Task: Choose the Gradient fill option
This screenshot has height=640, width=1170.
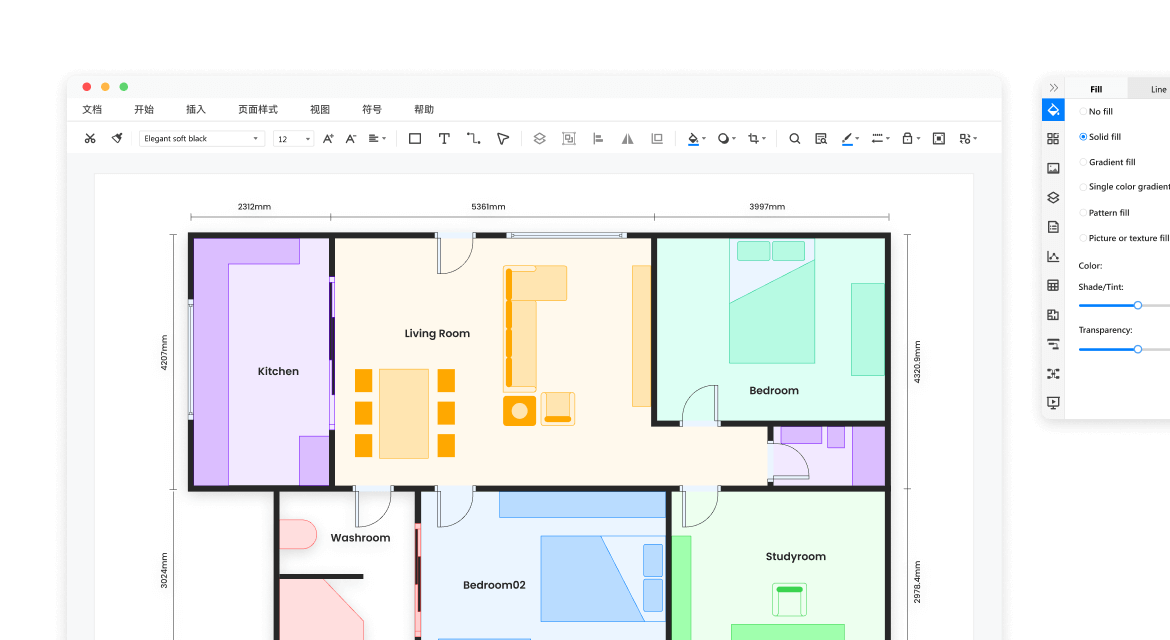Action: 1083,162
